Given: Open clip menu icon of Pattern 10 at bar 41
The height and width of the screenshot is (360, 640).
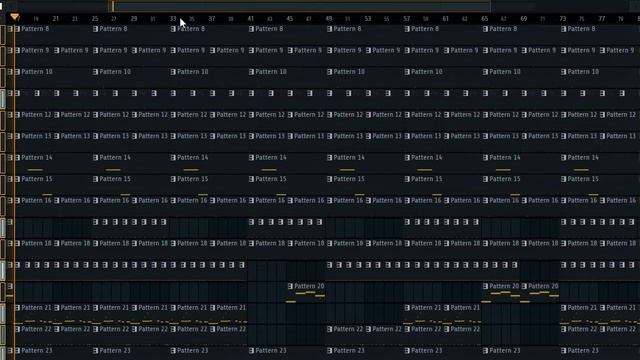Looking at the screenshot, I should (251, 72).
